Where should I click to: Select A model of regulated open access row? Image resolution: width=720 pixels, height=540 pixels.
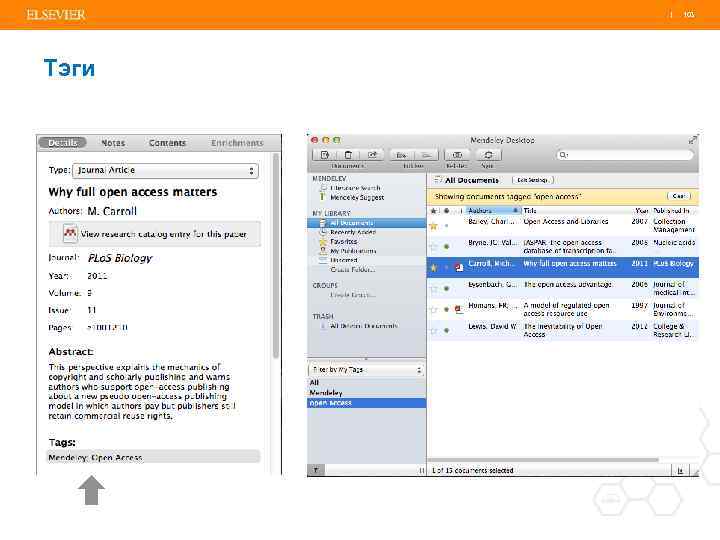563,309
